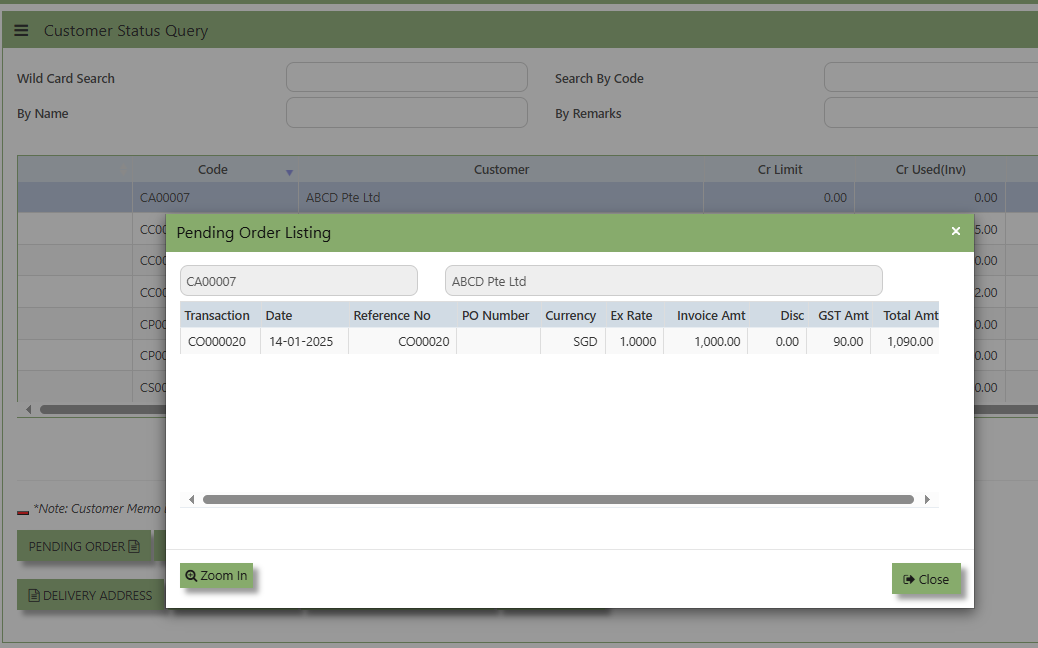
Task: Click the customer grid scrollbar left arrow
Action: coord(28,409)
